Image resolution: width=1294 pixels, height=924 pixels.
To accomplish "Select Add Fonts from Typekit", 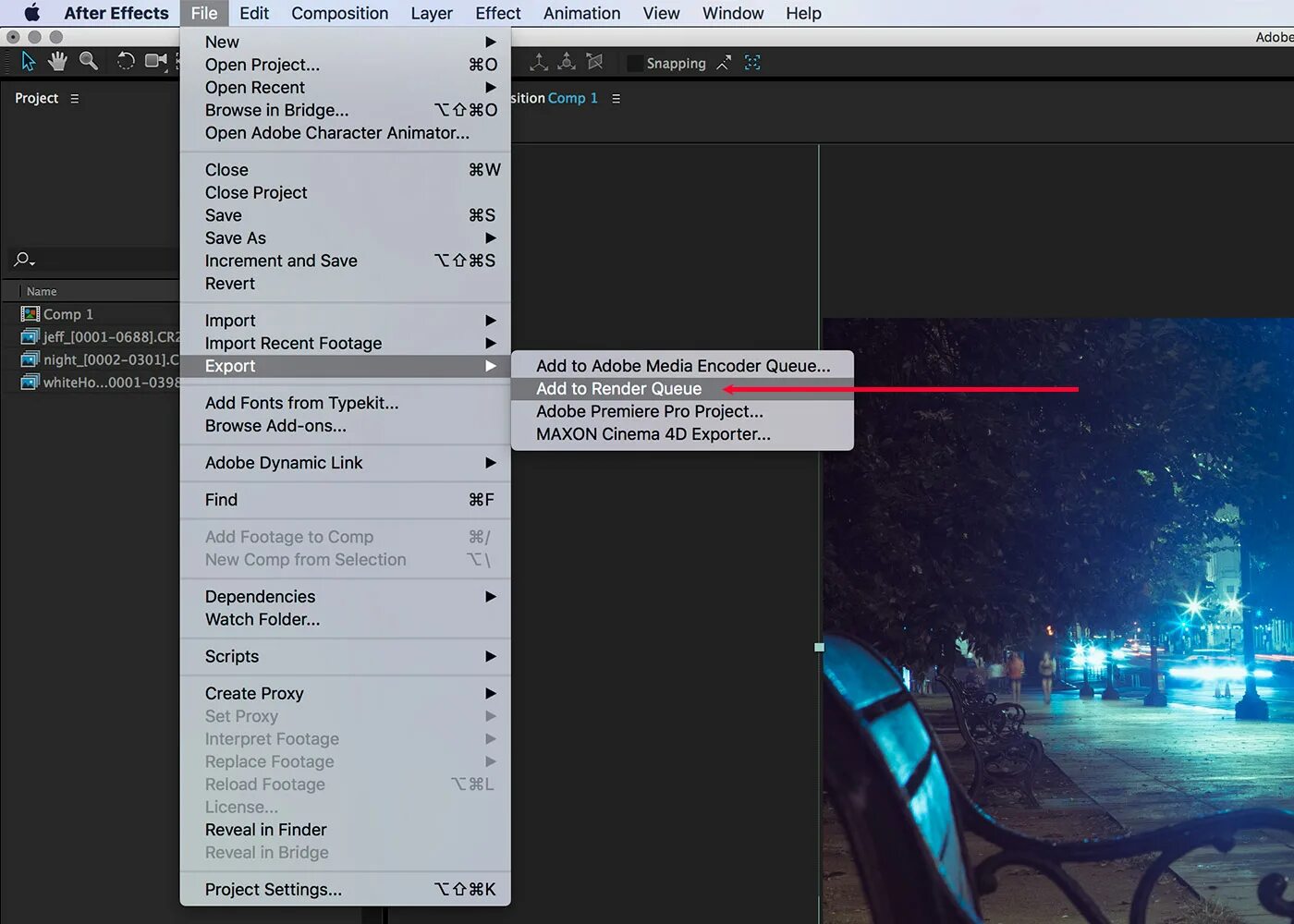I will (x=346, y=403).
